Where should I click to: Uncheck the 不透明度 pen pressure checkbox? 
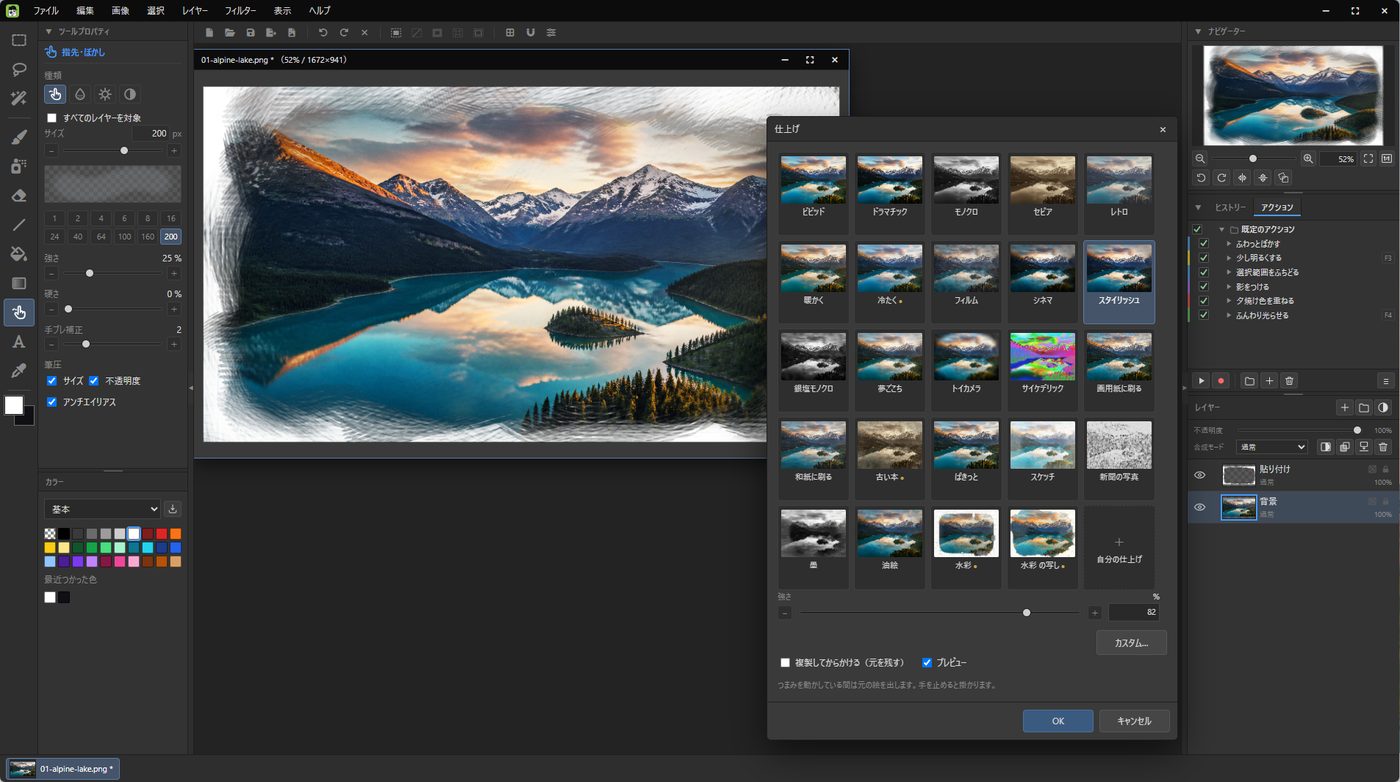(x=94, y=381)
